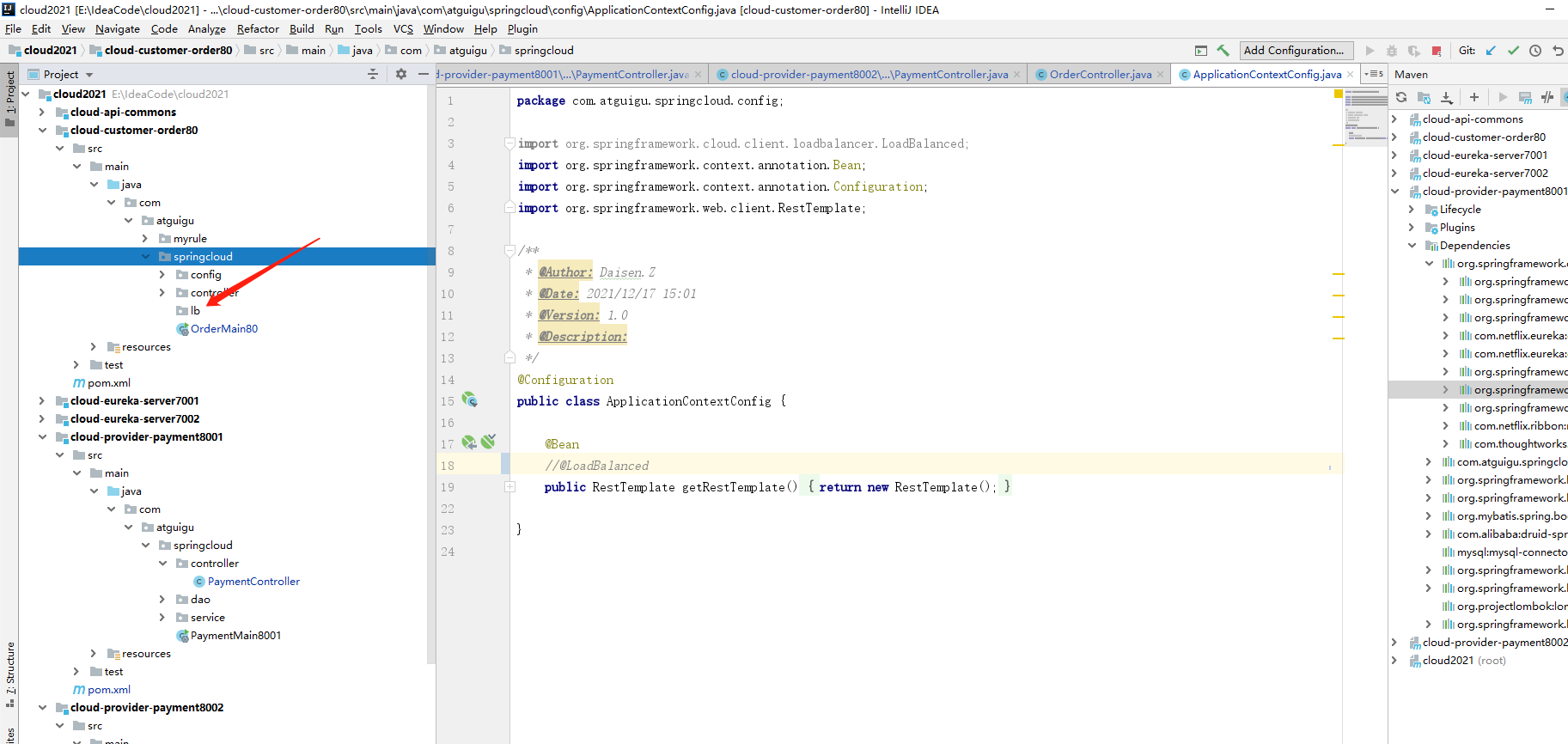Open the VCS menu
Screen dimensions: 1568x744
tap(403, 28)
